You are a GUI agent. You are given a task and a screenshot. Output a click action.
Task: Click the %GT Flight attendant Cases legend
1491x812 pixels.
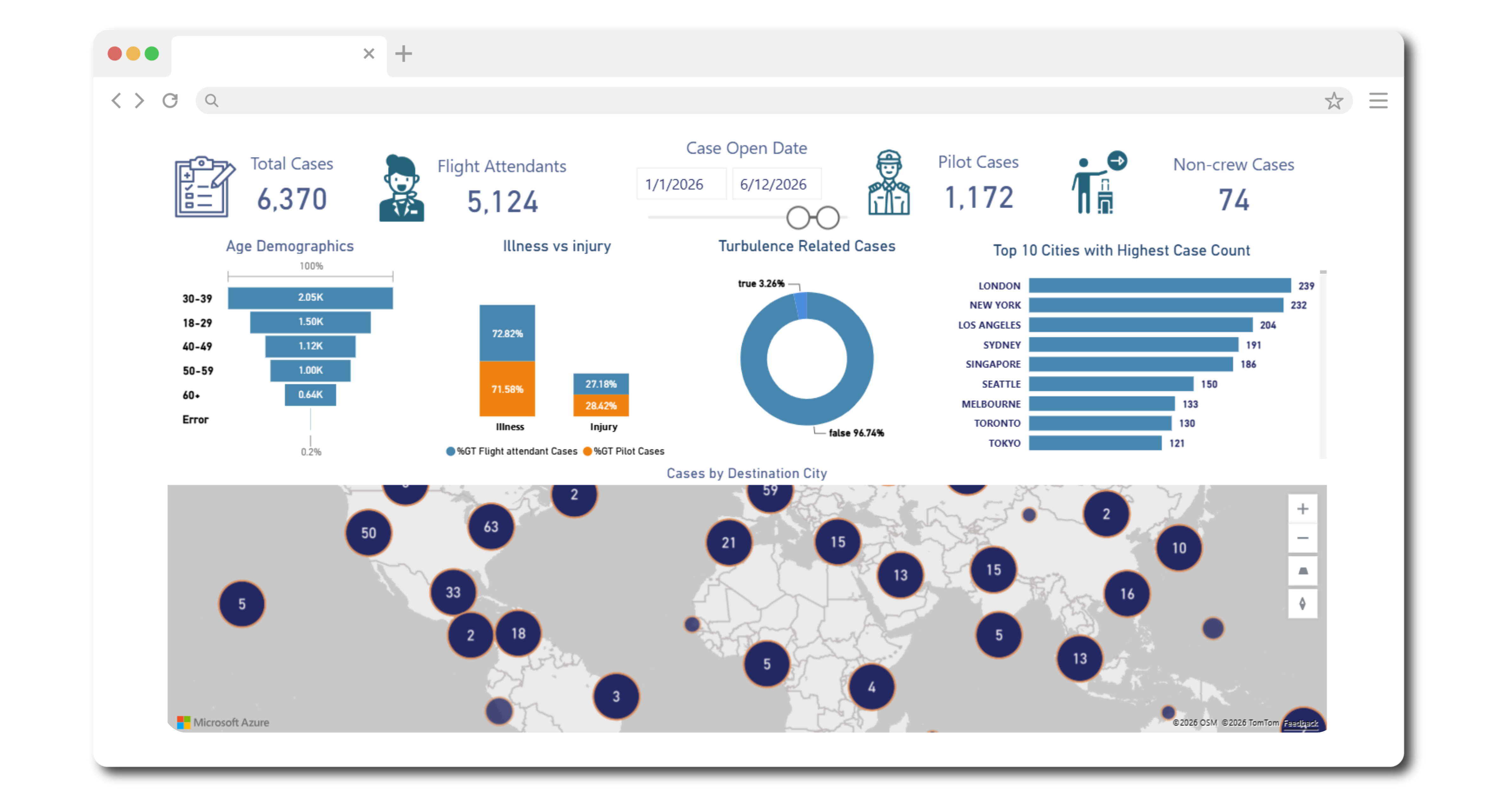click(x=512, y=451)
